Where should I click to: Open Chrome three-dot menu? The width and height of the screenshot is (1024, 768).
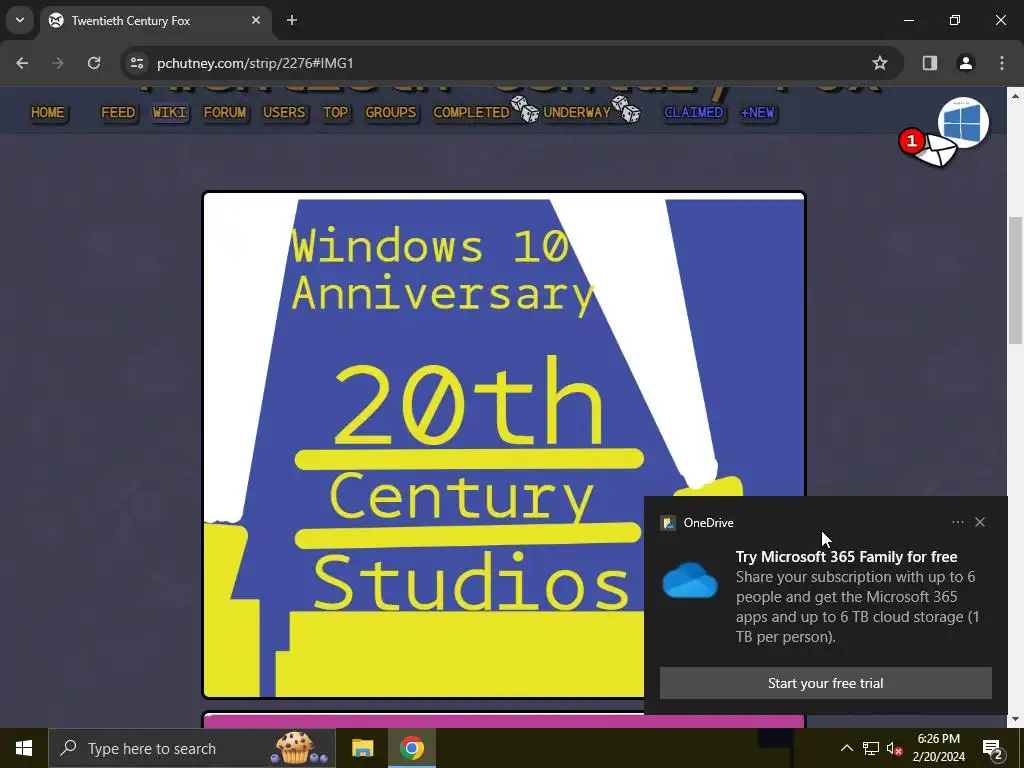click(x=1002, y=63)
